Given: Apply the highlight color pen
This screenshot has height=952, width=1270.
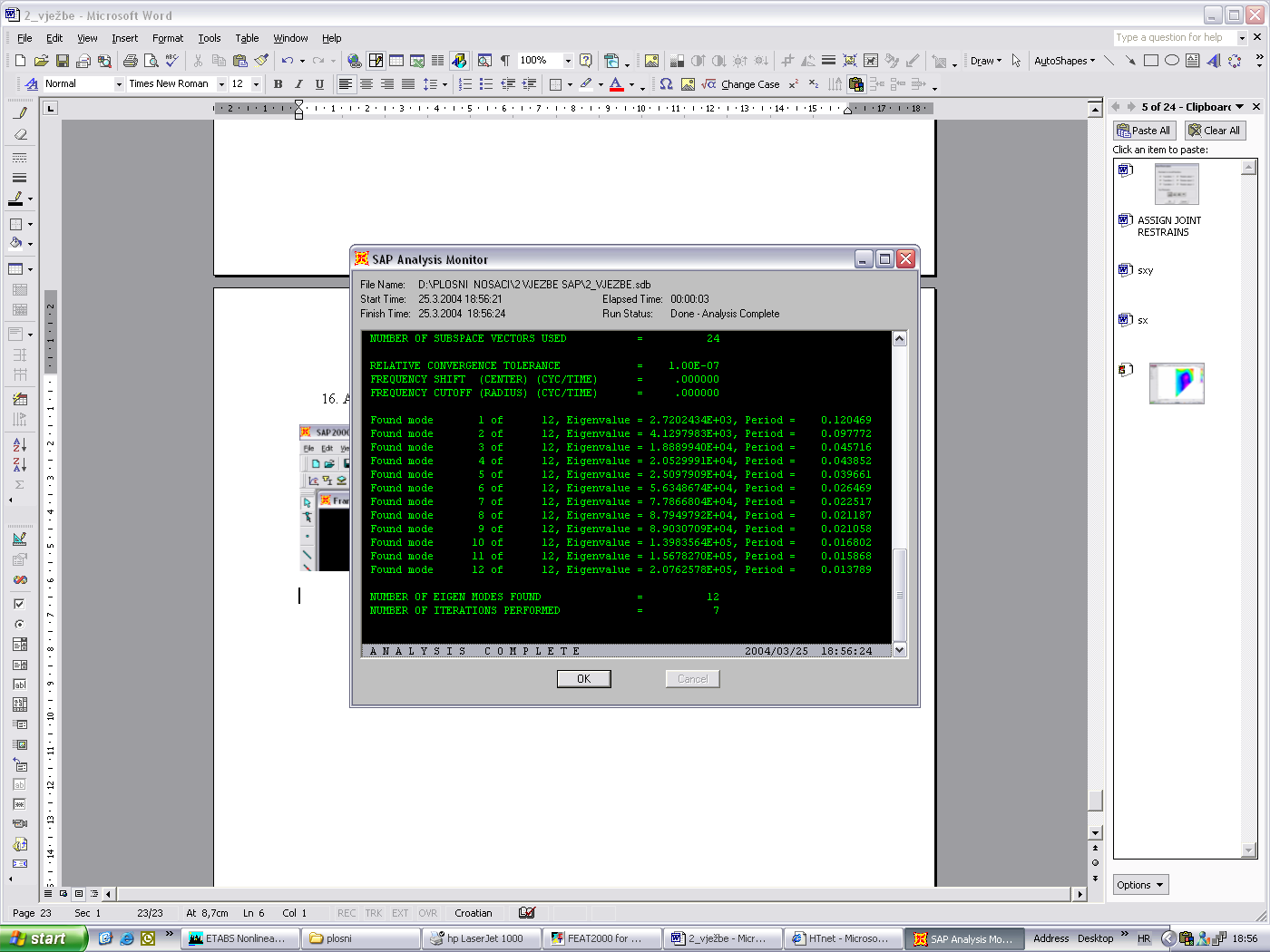Looking at the screenshot, I should click(x=586, y=84).
